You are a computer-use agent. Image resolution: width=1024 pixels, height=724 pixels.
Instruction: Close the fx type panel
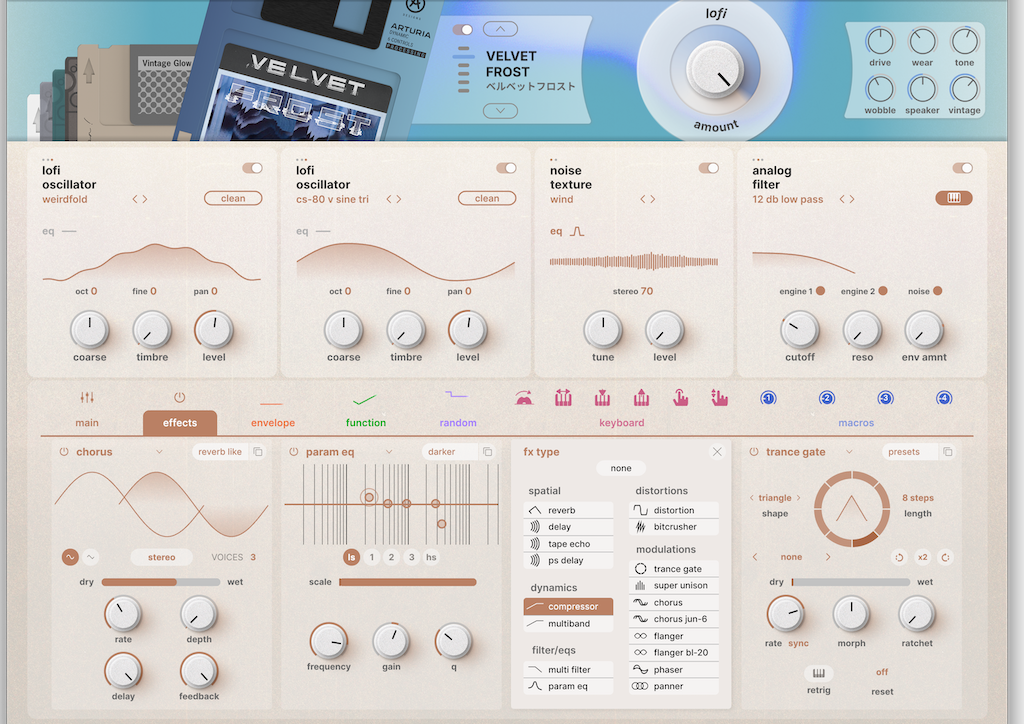coord(717,452)
